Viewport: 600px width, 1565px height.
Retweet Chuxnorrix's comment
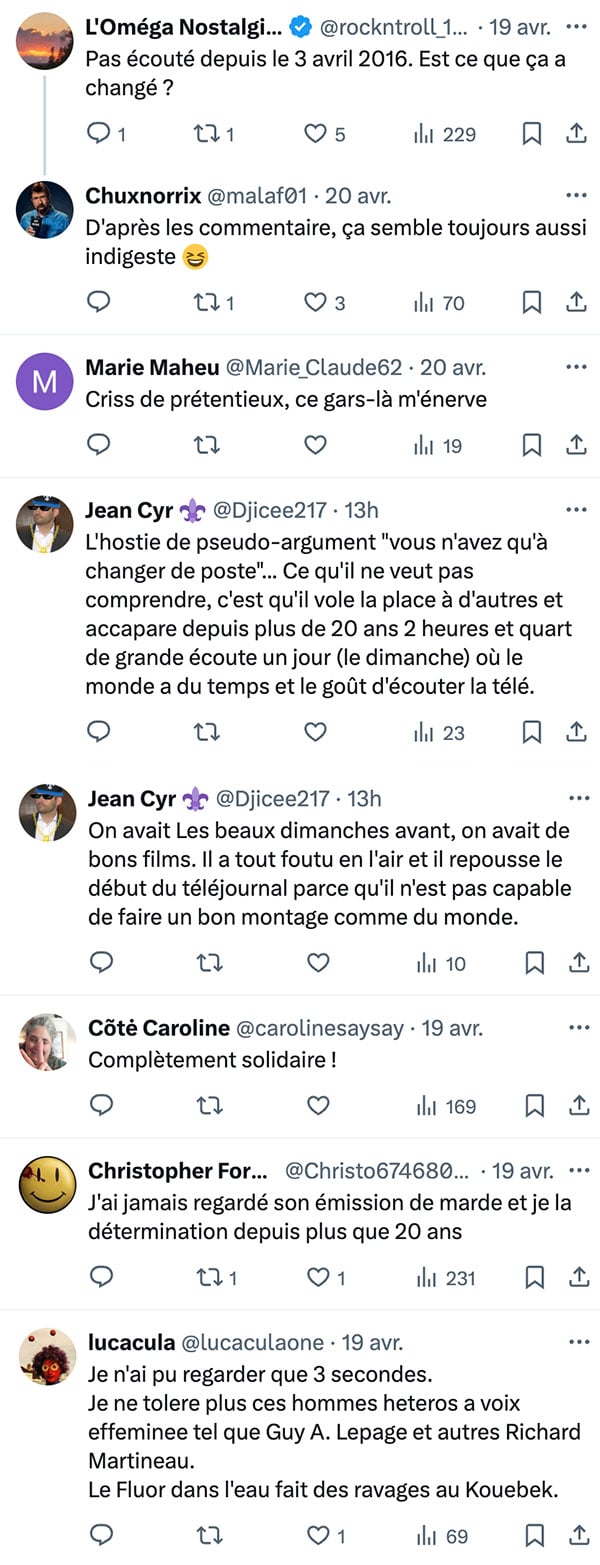click(x=206, y=302)
